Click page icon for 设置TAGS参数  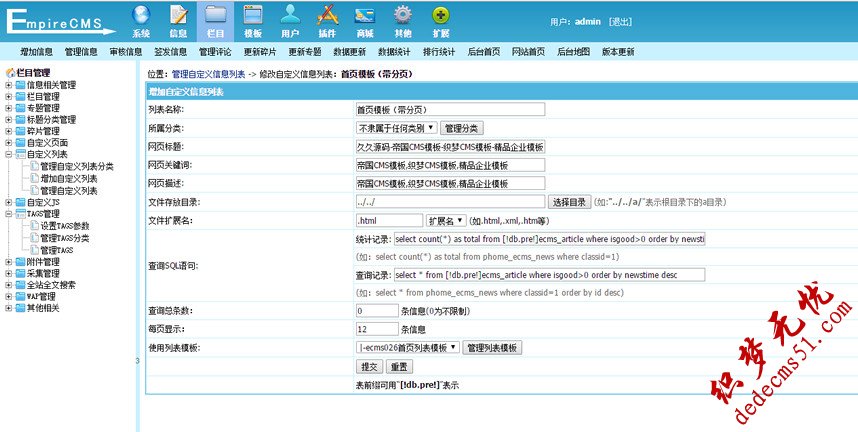click(x=34, y=226)
